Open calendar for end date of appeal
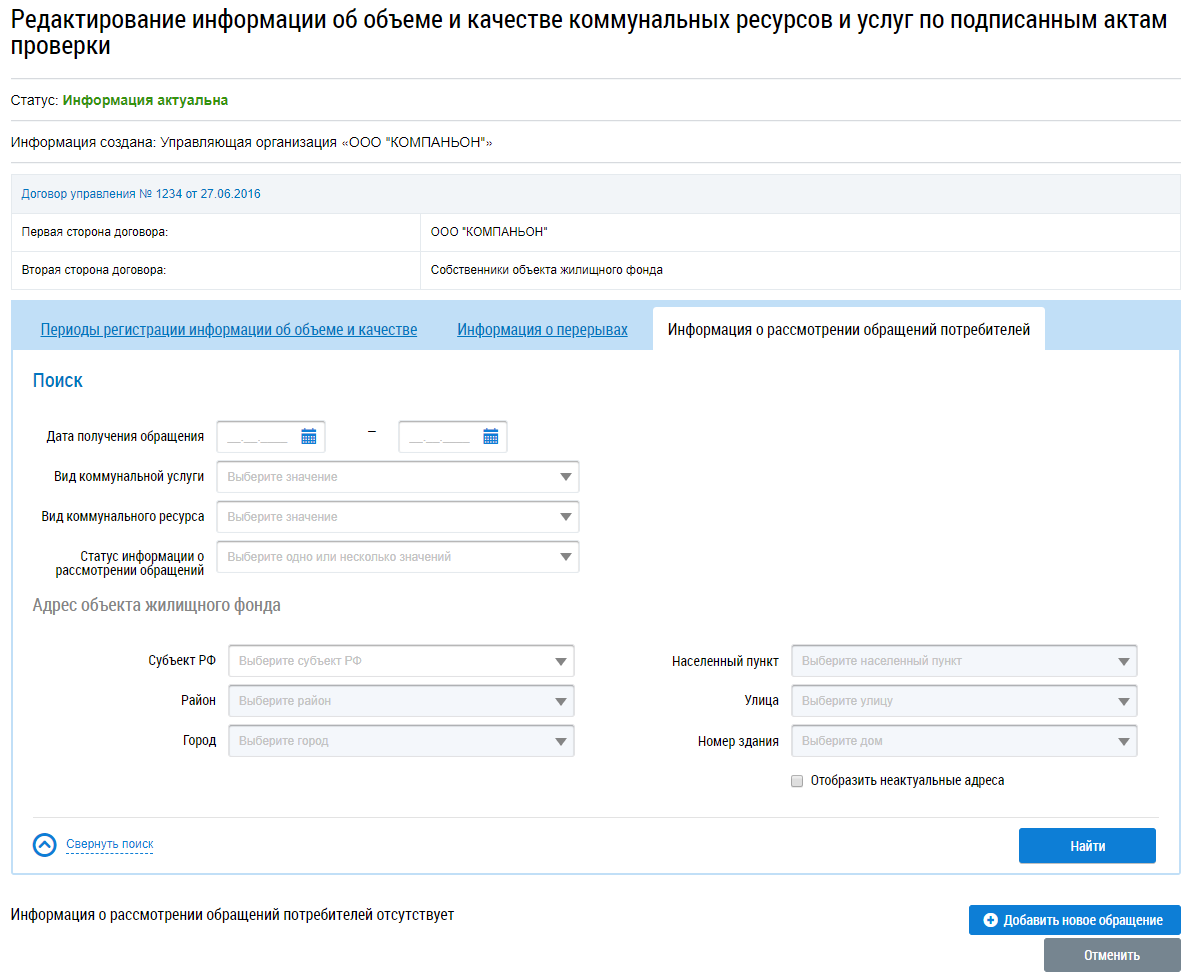Screen dimensions: 1198x978 pyautogui.click(x=491, y=436)
